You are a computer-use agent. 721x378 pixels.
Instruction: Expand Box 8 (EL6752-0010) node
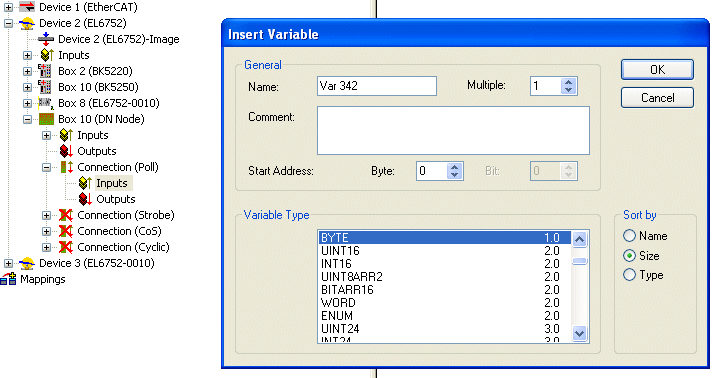point(28,103)
